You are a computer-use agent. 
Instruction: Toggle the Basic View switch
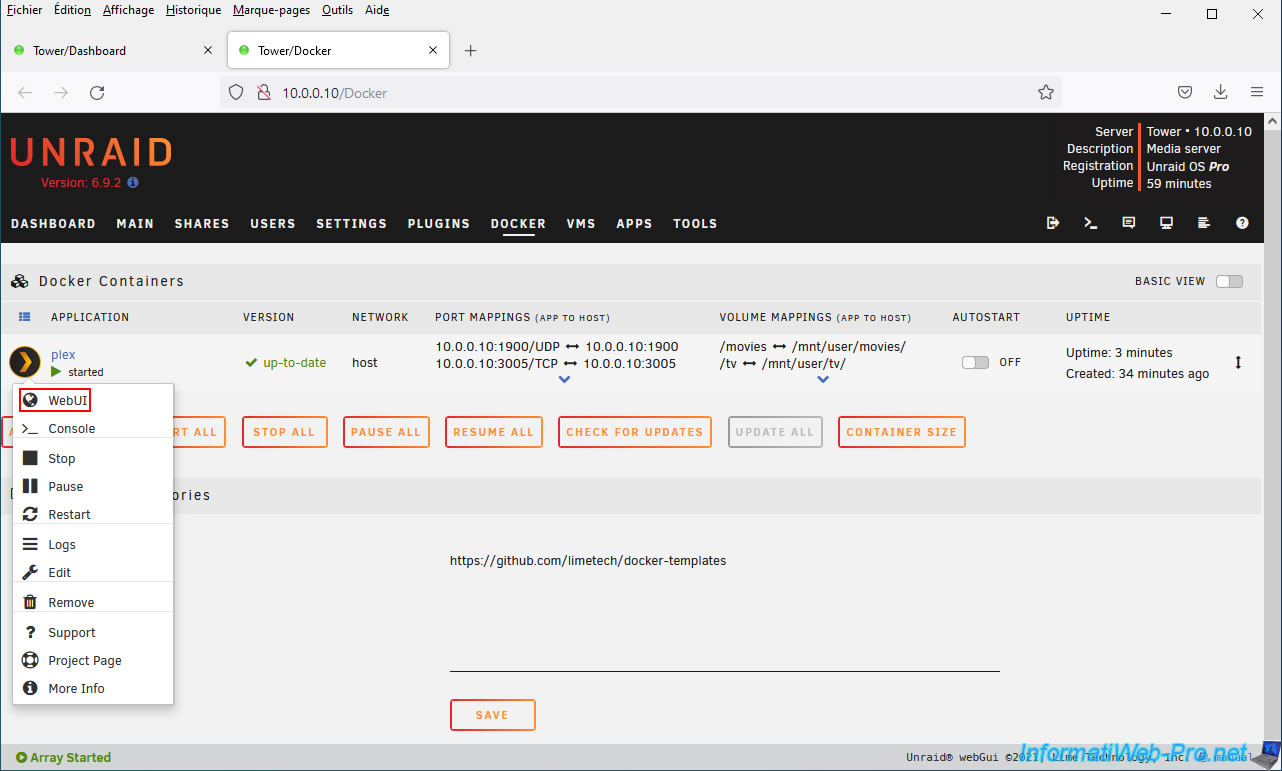(1229, 281)
